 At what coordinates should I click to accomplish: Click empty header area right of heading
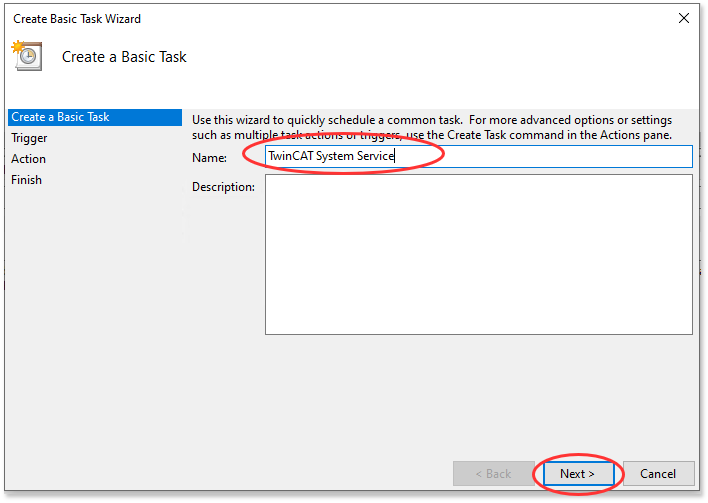(450, 57)
